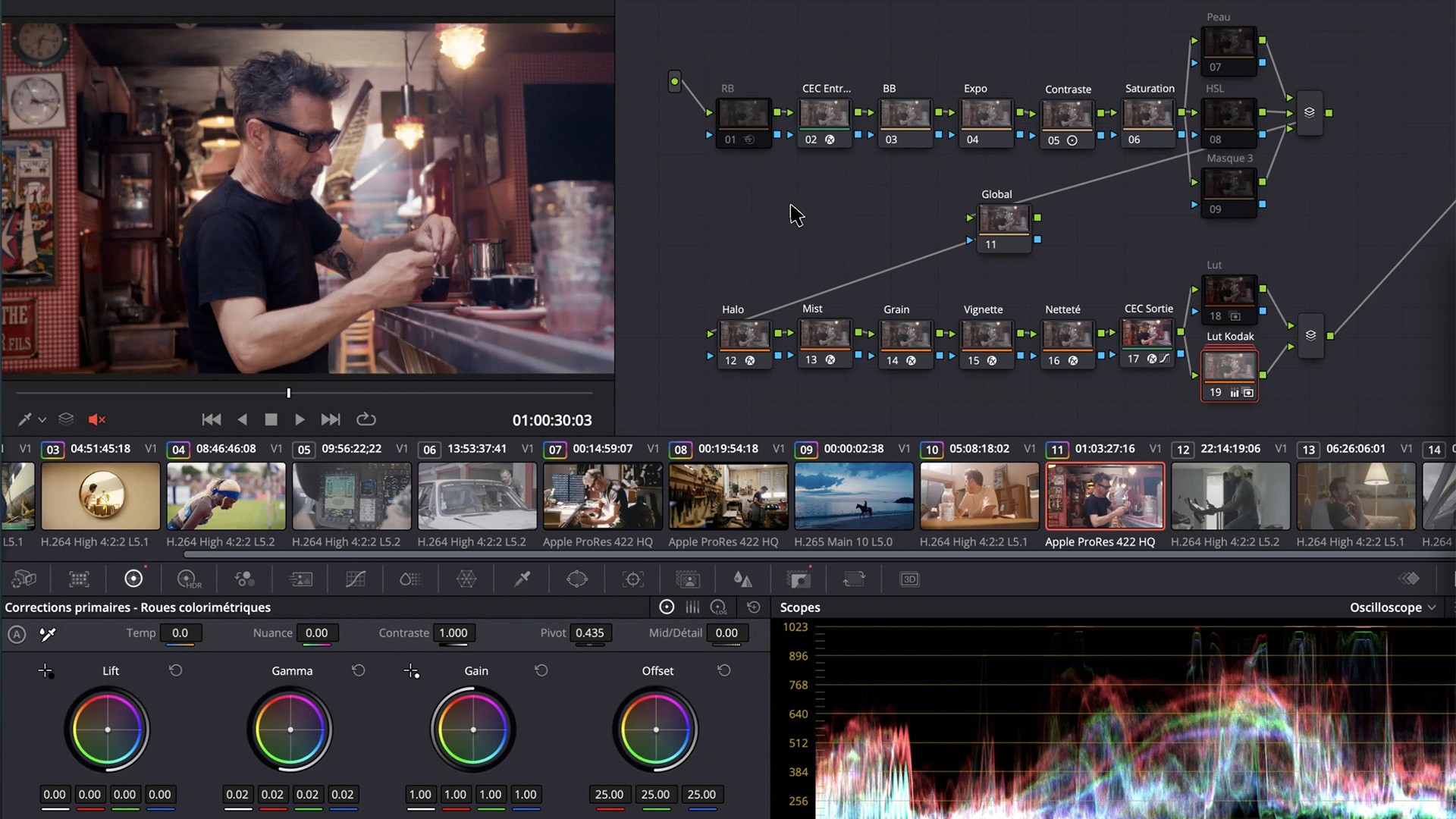The width and height of the screenshot is (1456, 819).
Task: Open the HDR grading wheels palette
Action: tap(189, 579)
